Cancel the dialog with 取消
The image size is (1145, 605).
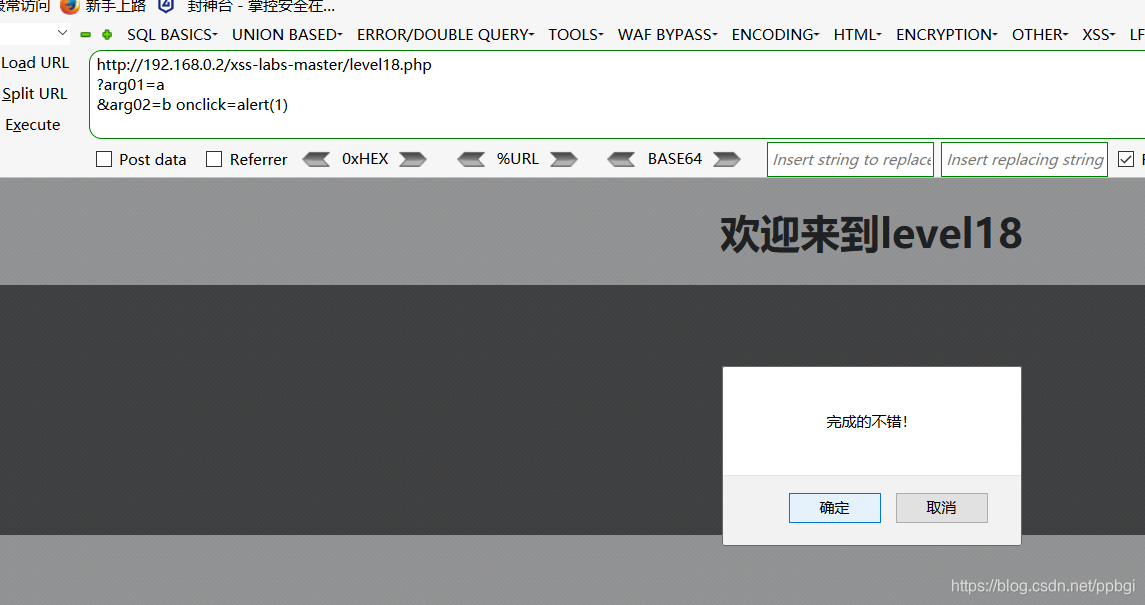point(941,508)
